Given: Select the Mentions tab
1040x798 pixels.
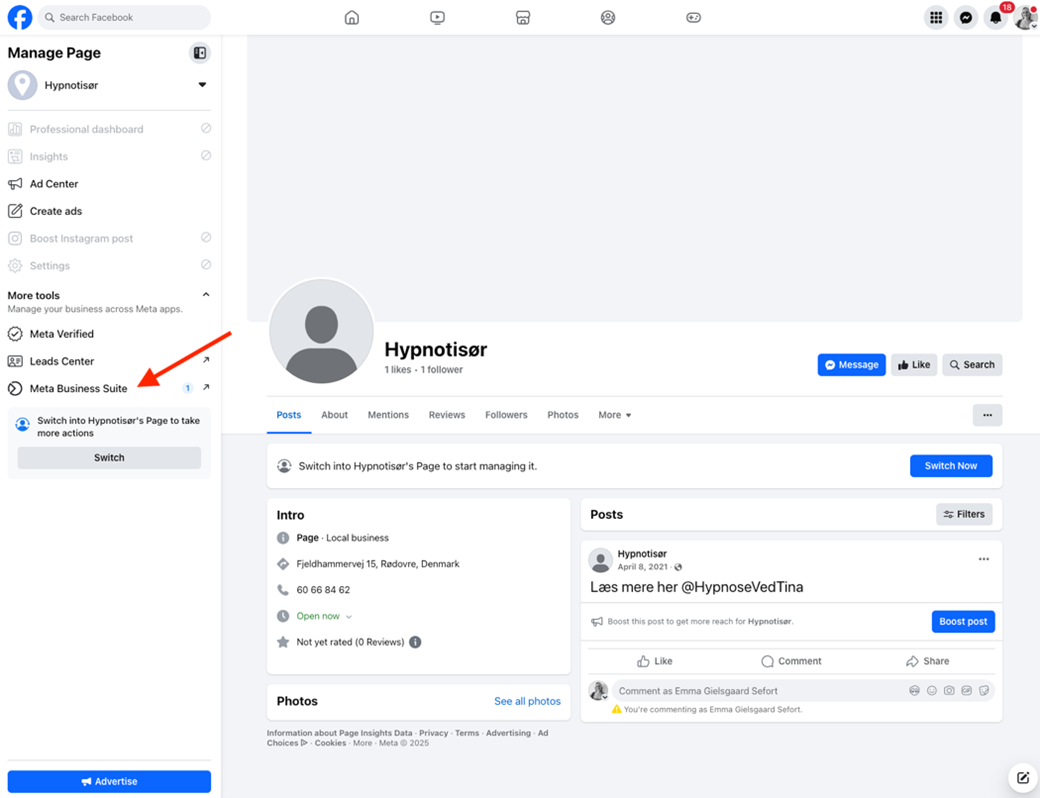Looking at the screenshot, I should (388, 415).
